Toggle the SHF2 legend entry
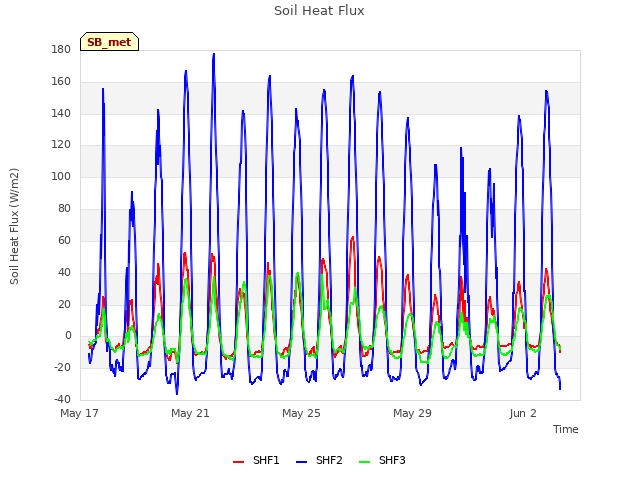This screenshot has height=480, width=640. 319,460
